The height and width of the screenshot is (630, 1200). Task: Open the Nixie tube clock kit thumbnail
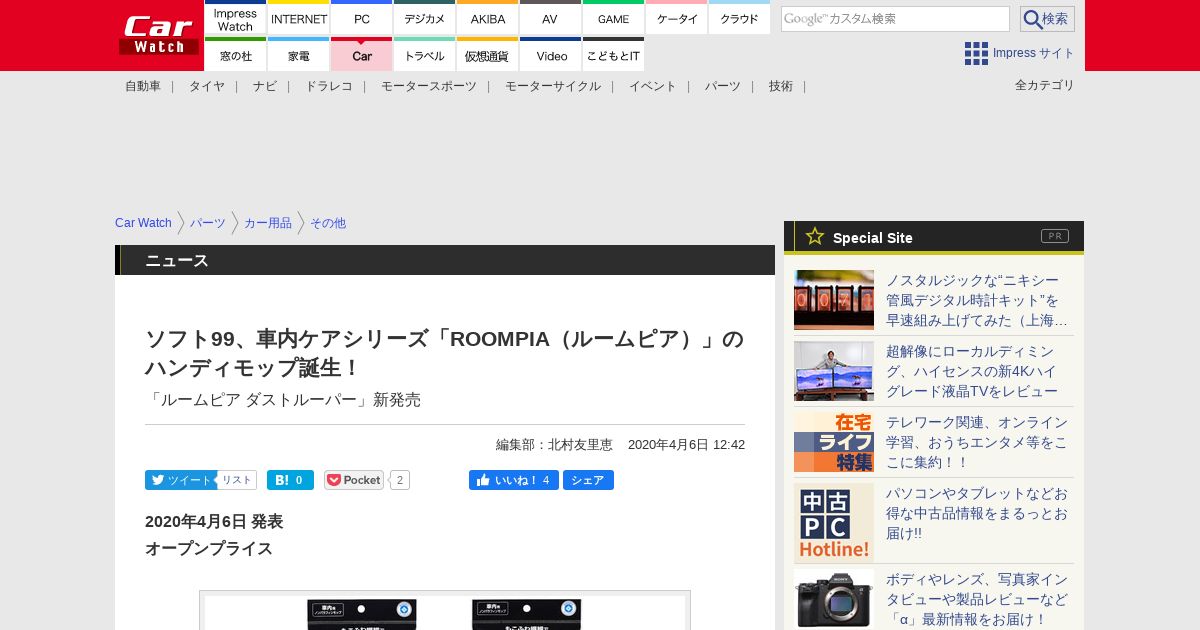coord(834,300)
